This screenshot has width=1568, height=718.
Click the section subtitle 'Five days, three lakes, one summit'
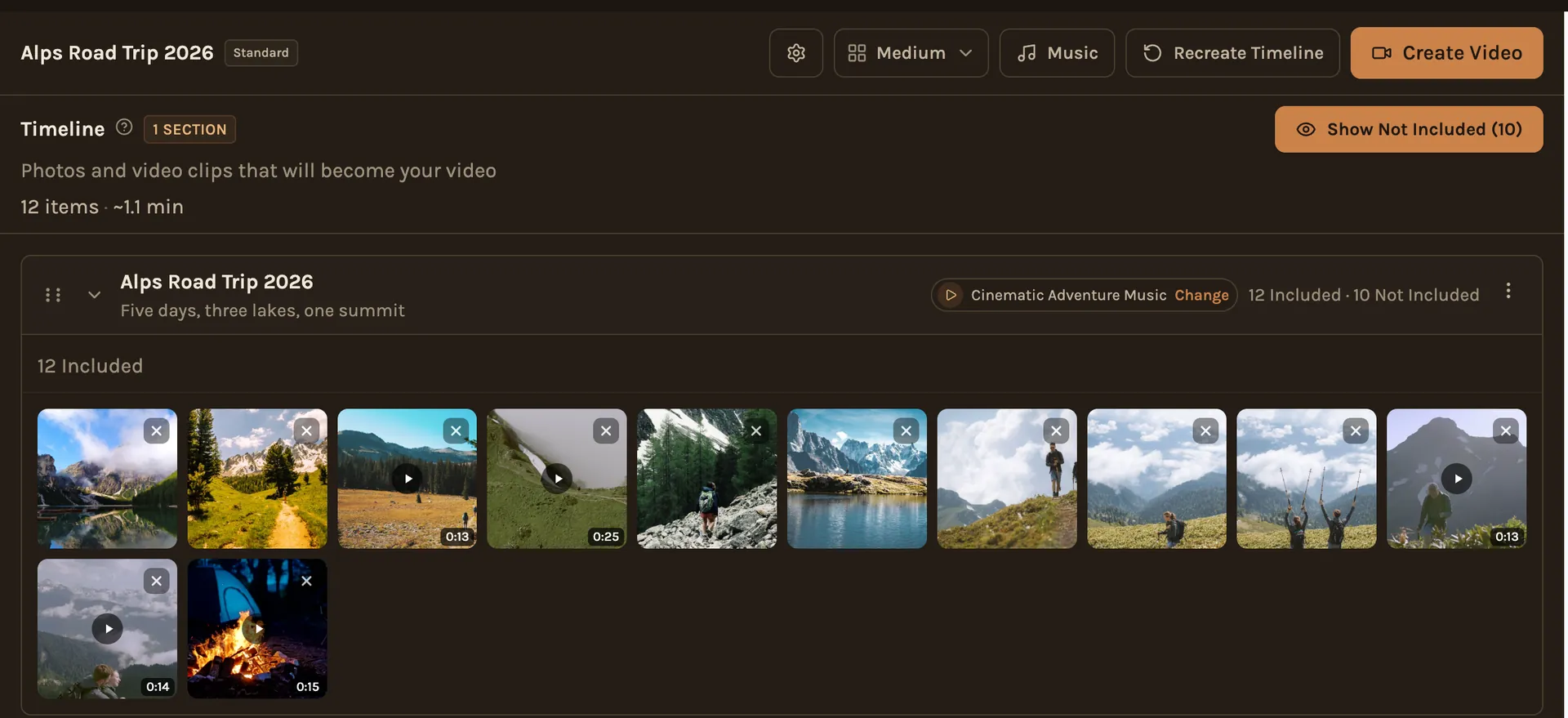(262, 310)
